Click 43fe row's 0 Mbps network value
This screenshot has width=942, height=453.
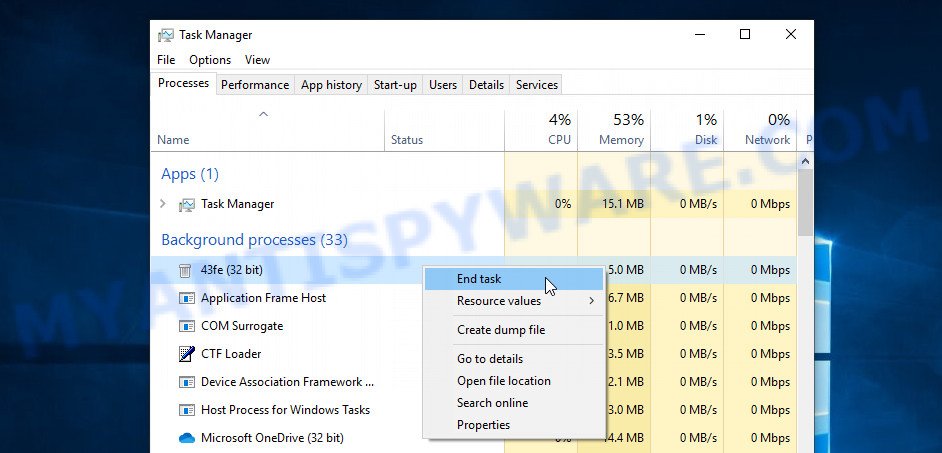(770, 270)
